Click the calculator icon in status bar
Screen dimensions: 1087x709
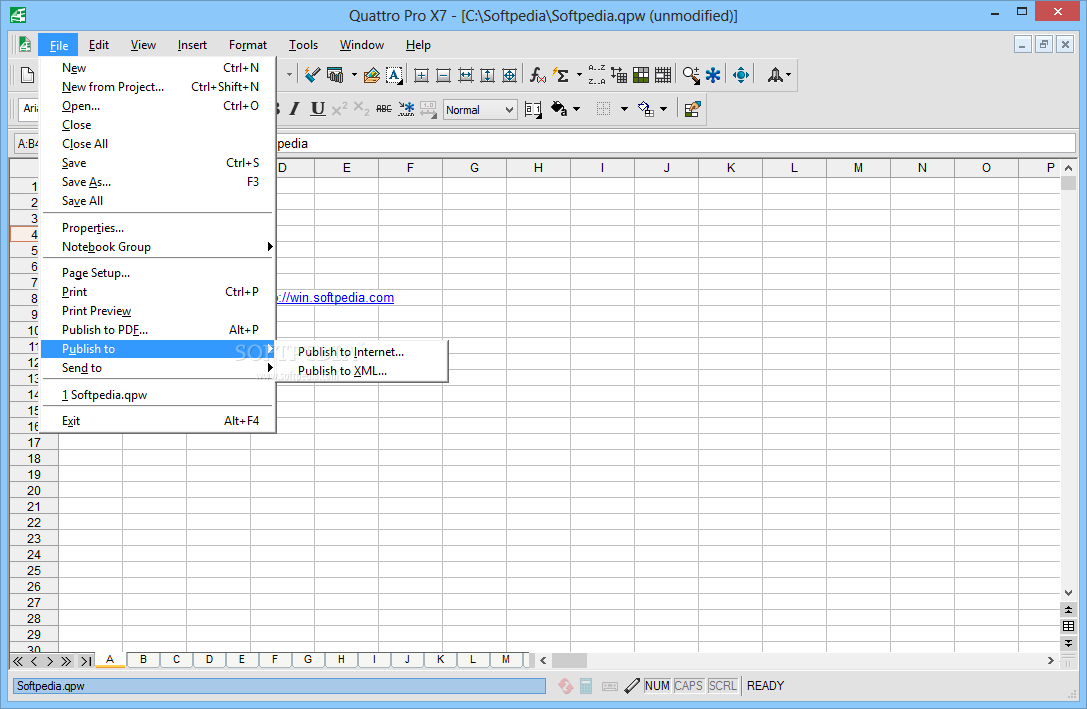coord(586,686)
